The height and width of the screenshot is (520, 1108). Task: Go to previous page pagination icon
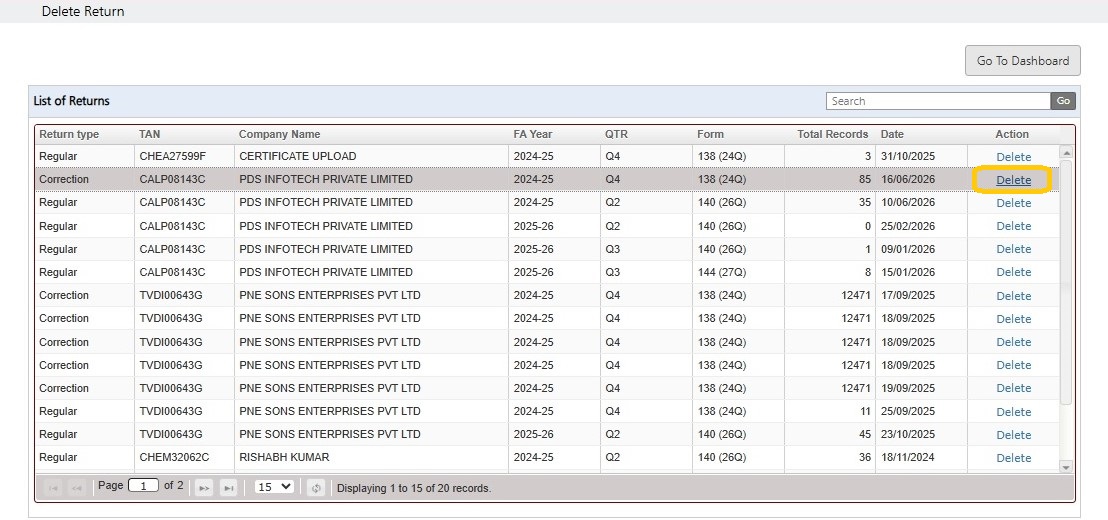point(76,488)
